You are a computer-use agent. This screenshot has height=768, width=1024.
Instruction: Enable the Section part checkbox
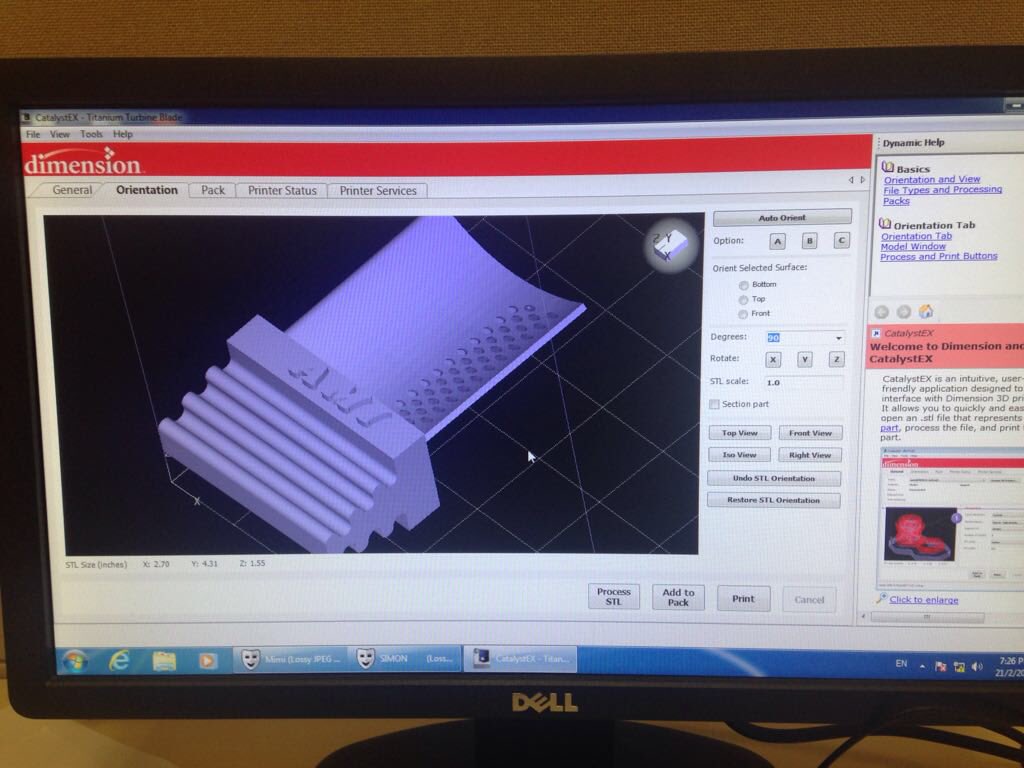(715, 401)
